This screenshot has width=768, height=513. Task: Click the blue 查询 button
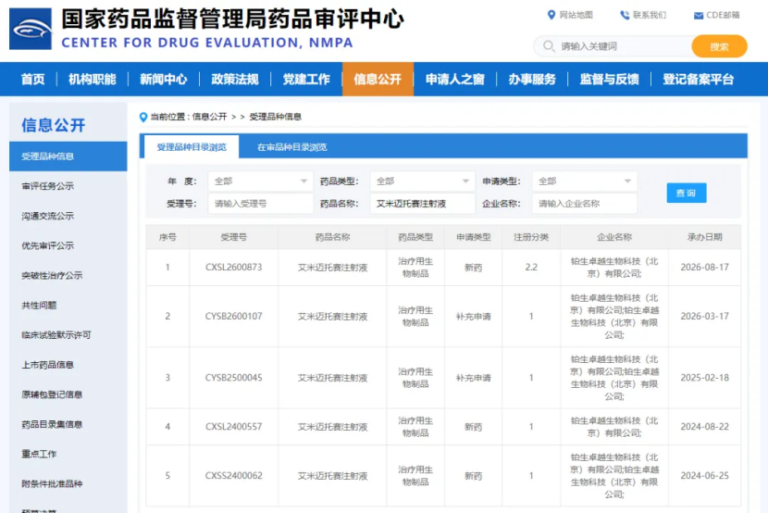(686, 193)
